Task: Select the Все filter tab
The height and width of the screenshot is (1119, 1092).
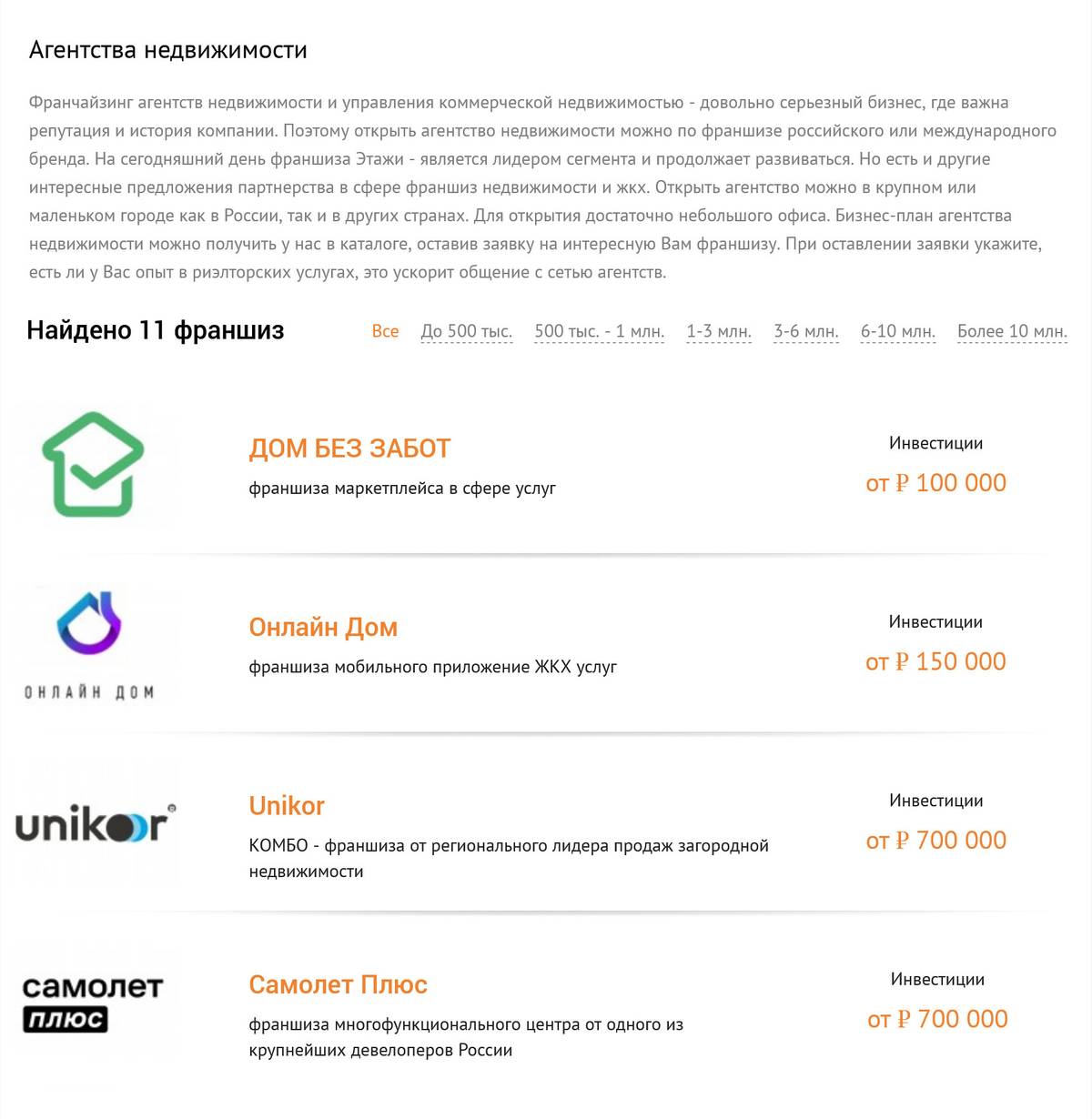Action: click(385, 331)
